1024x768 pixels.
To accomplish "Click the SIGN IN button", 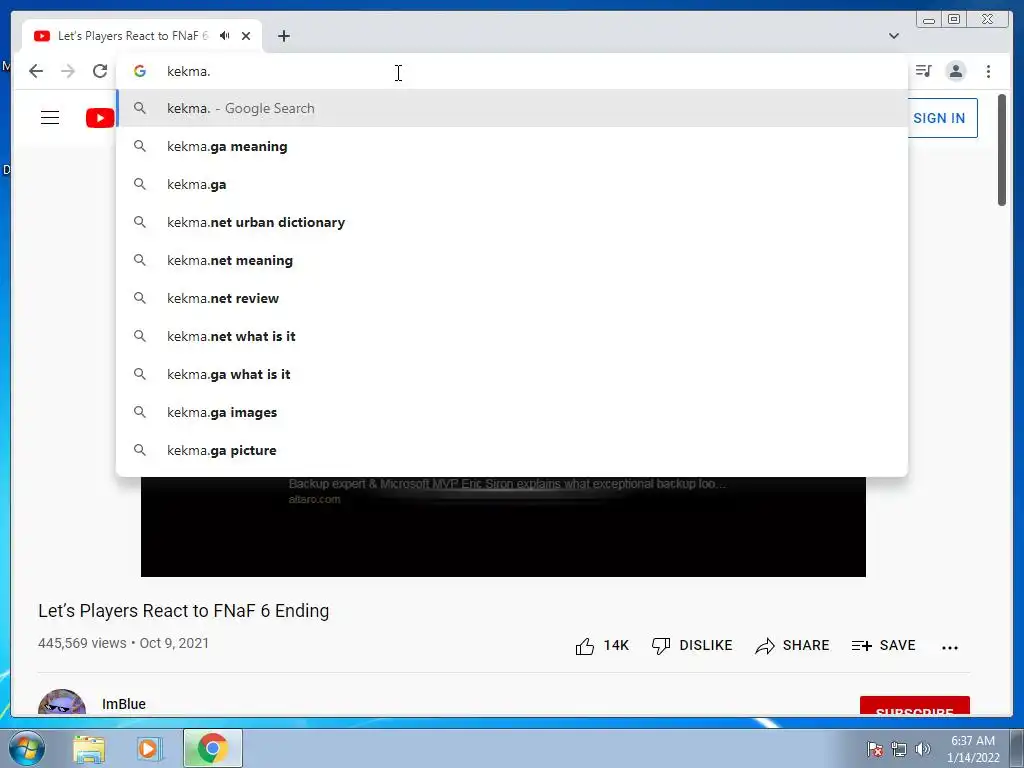I will point(942,118).
